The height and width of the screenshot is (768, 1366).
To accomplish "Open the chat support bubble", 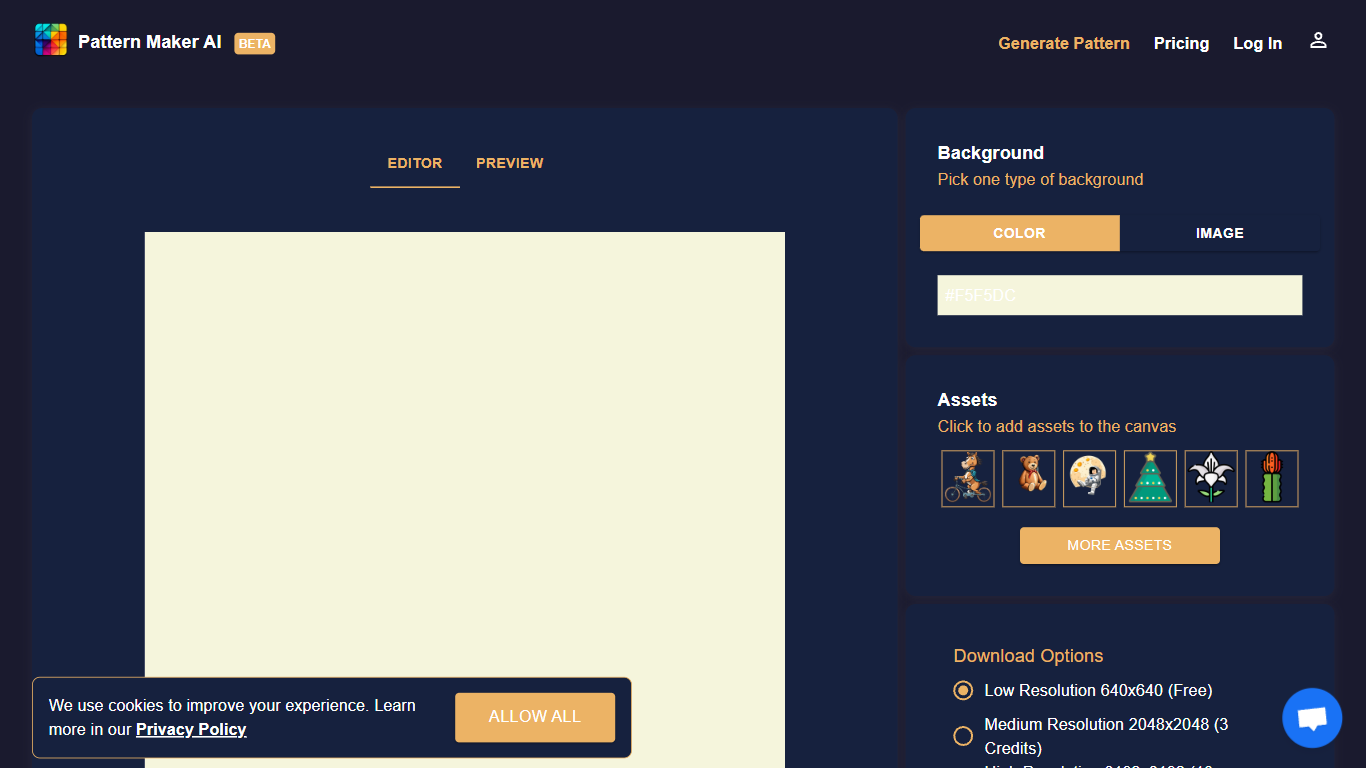I will [1311, 718].
